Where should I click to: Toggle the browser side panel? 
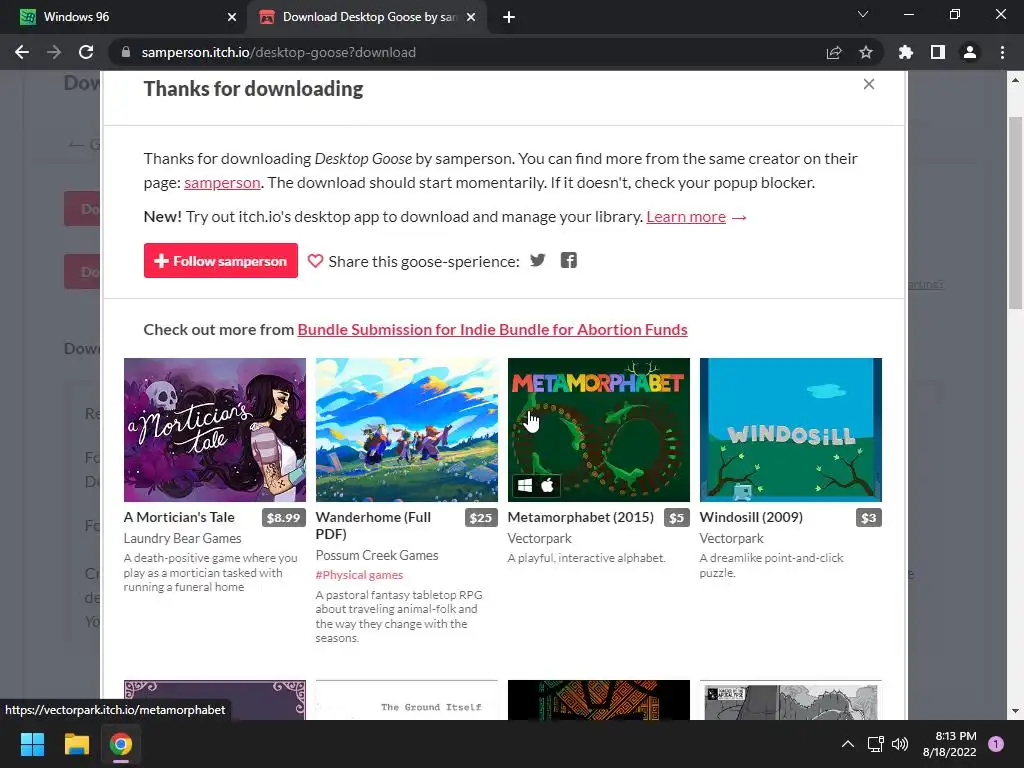click(938, 52)
